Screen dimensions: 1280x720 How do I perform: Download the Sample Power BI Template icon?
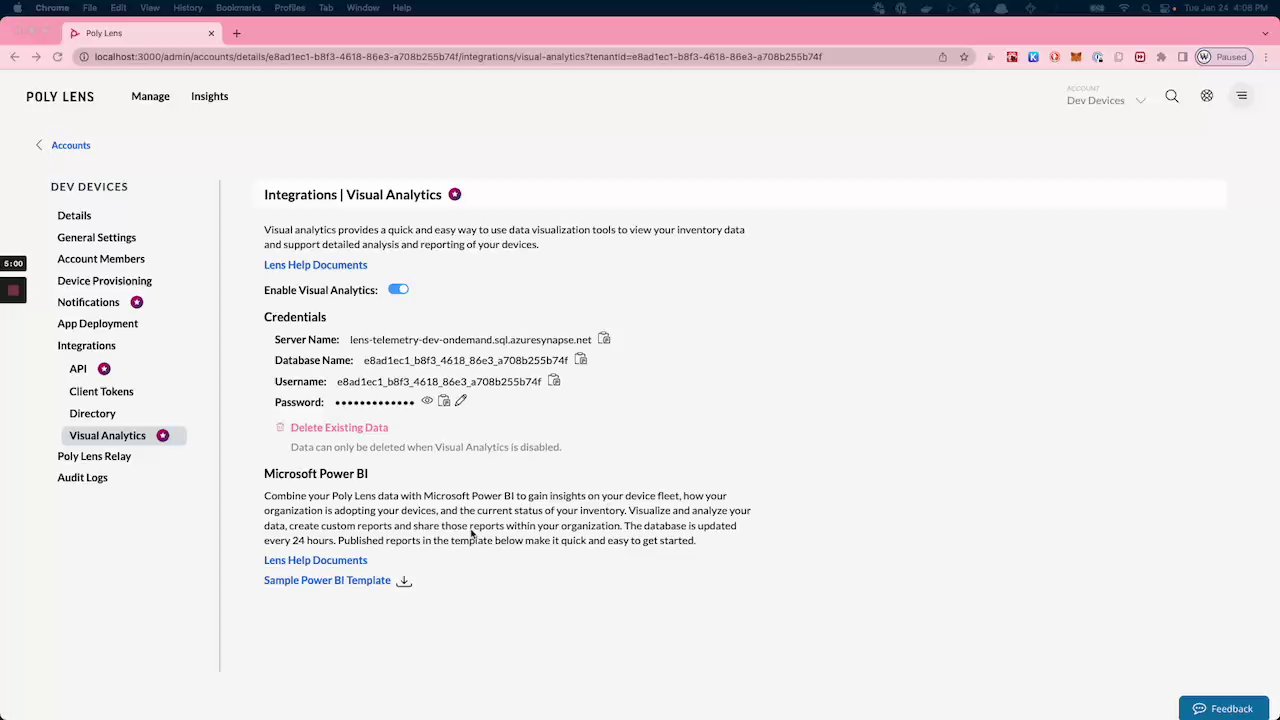tap(404, 581)
